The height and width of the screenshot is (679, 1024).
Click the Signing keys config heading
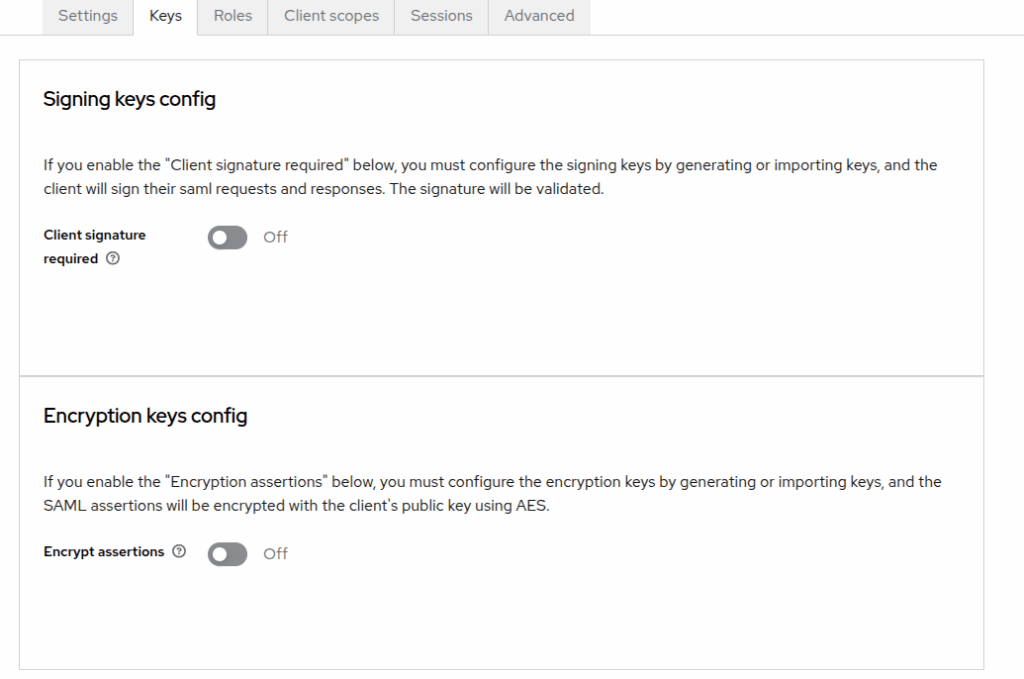129,99
